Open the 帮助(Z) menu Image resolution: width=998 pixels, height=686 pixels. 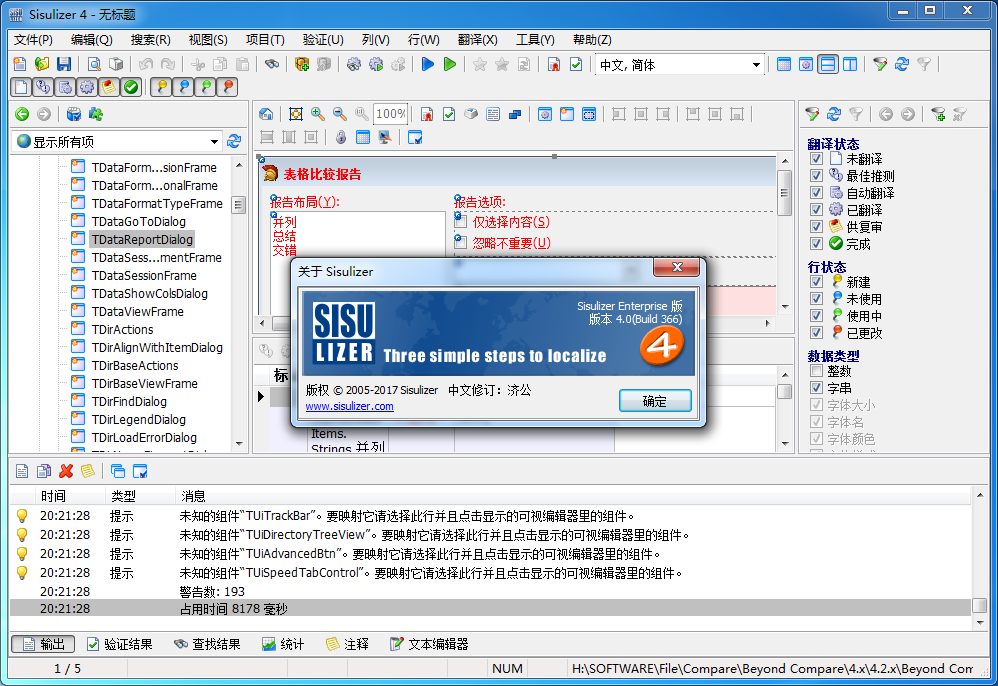pyautogui.click(x=592, y=39)
